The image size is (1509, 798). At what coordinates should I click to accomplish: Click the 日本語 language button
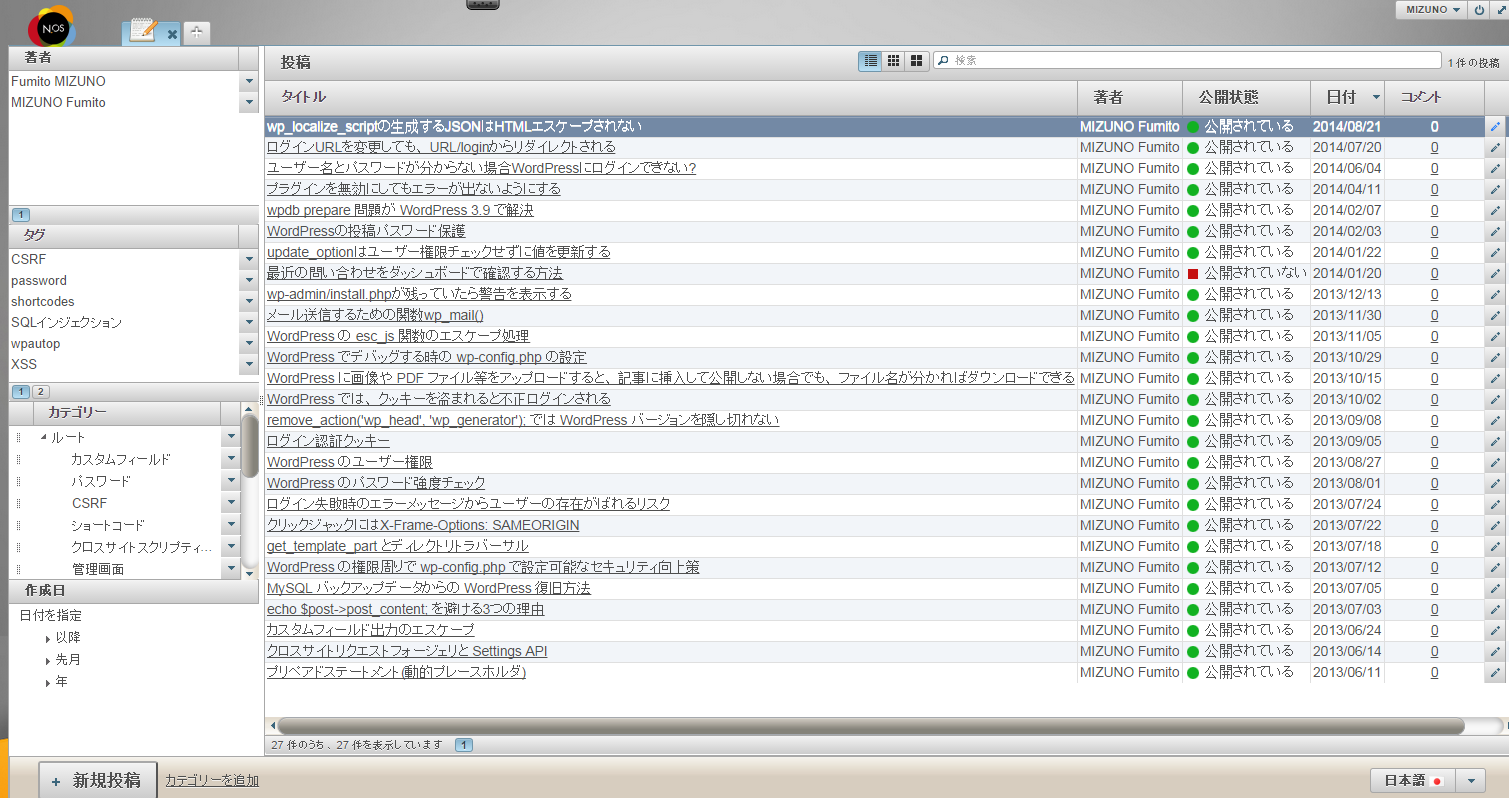coord(1413,780)
